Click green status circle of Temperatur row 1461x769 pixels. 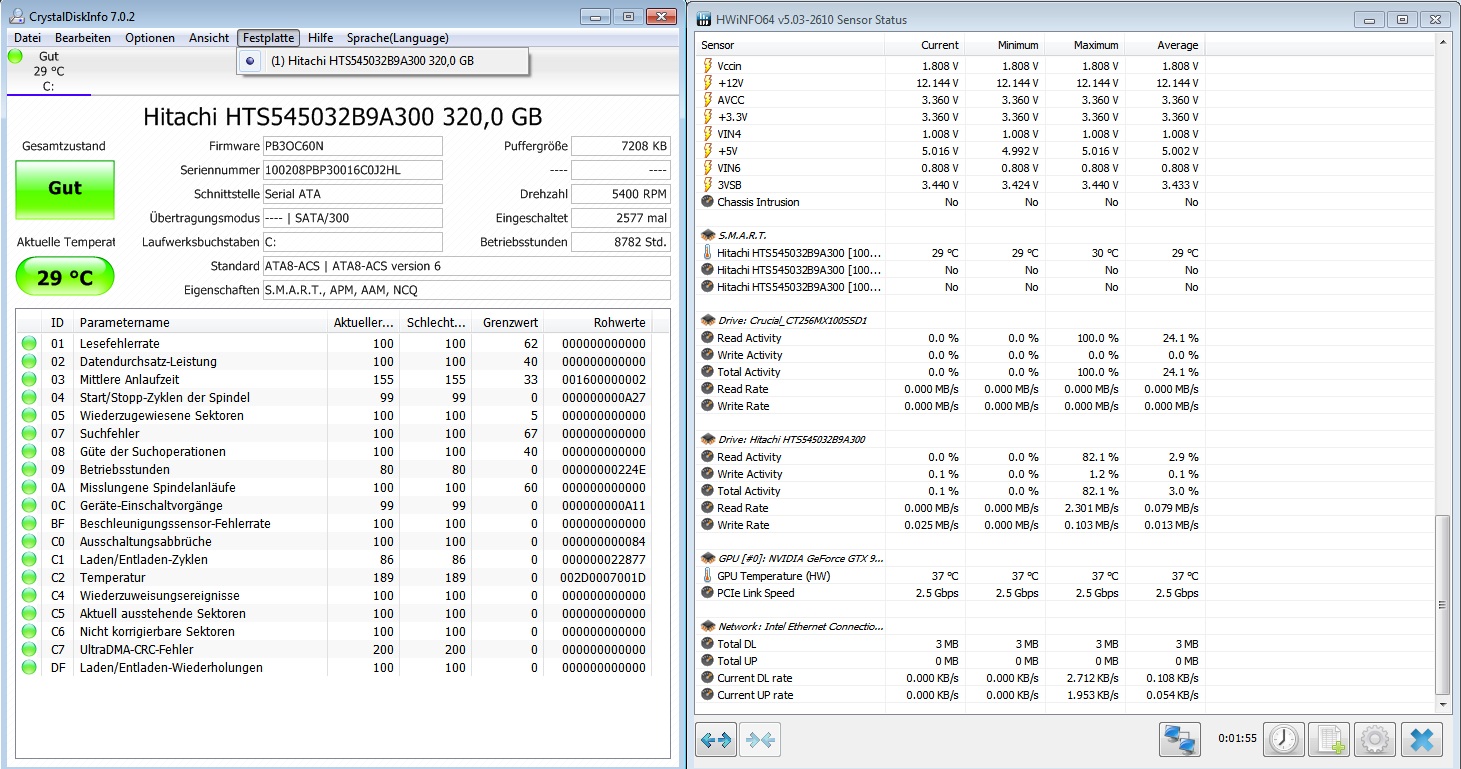(x=28, y=577)
